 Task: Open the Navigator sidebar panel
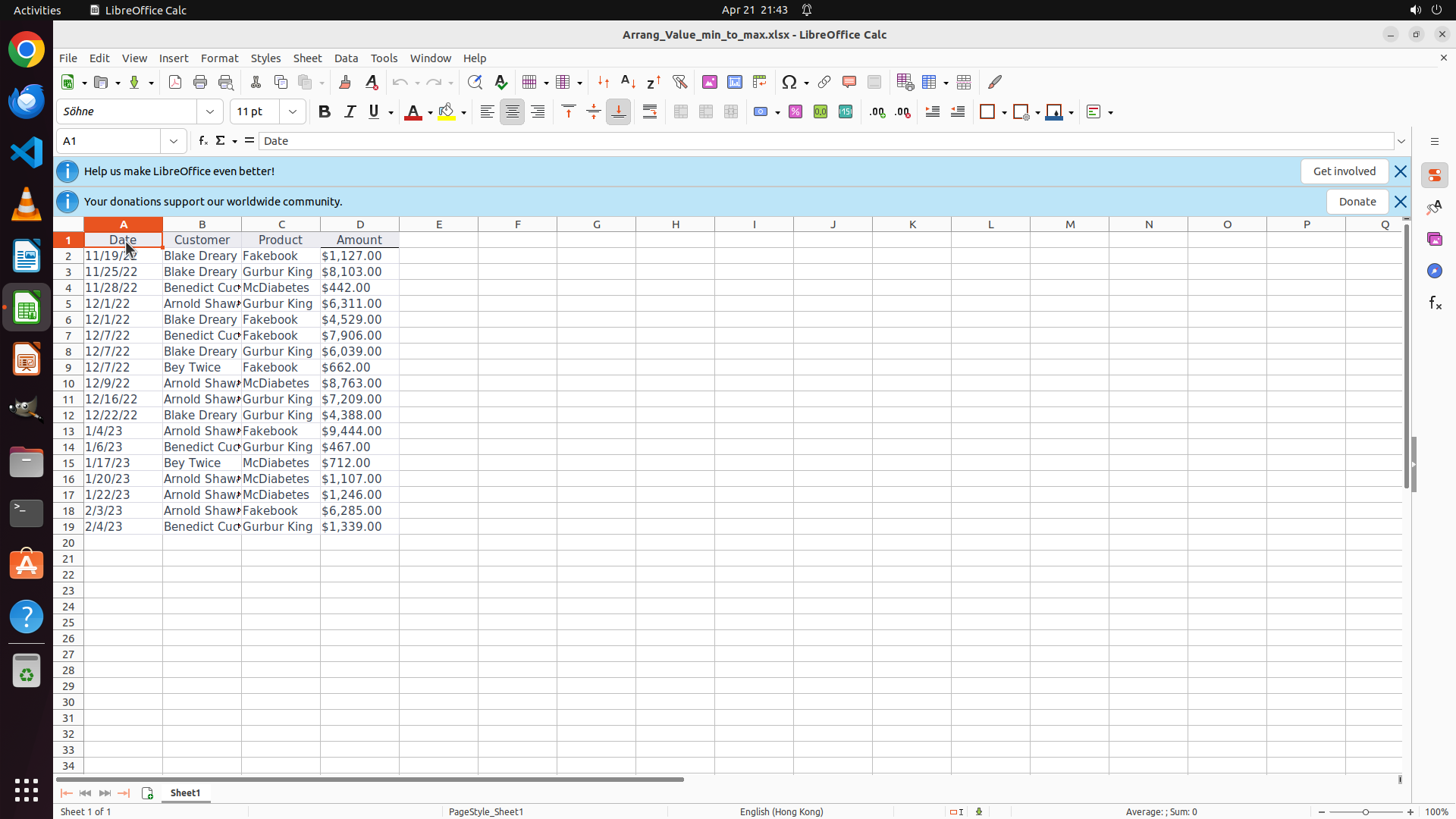coord(1434,271)
